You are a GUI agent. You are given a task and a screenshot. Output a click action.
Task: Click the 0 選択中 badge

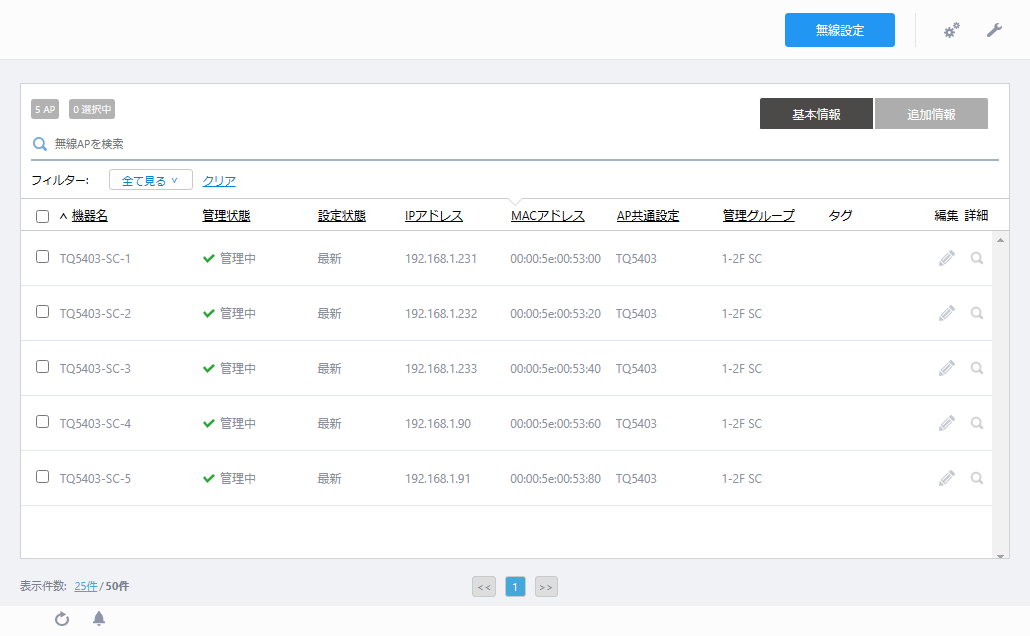click(x=92, y=109)
